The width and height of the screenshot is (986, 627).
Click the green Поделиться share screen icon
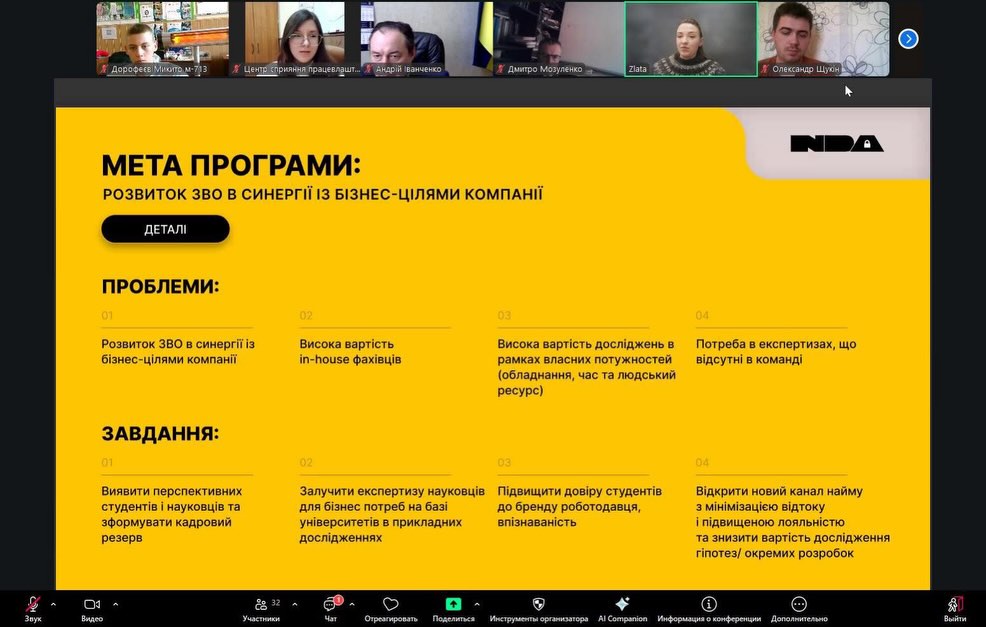coord(454,605)
